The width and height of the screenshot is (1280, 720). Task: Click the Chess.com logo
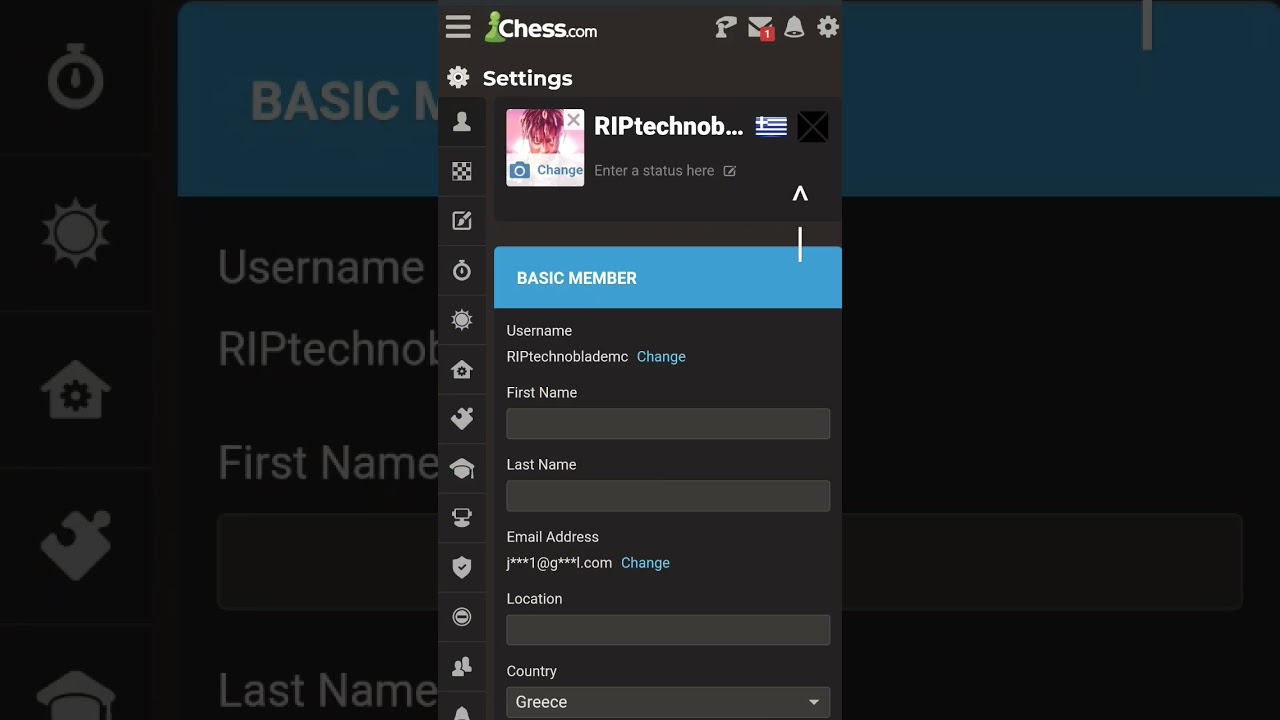541,28
